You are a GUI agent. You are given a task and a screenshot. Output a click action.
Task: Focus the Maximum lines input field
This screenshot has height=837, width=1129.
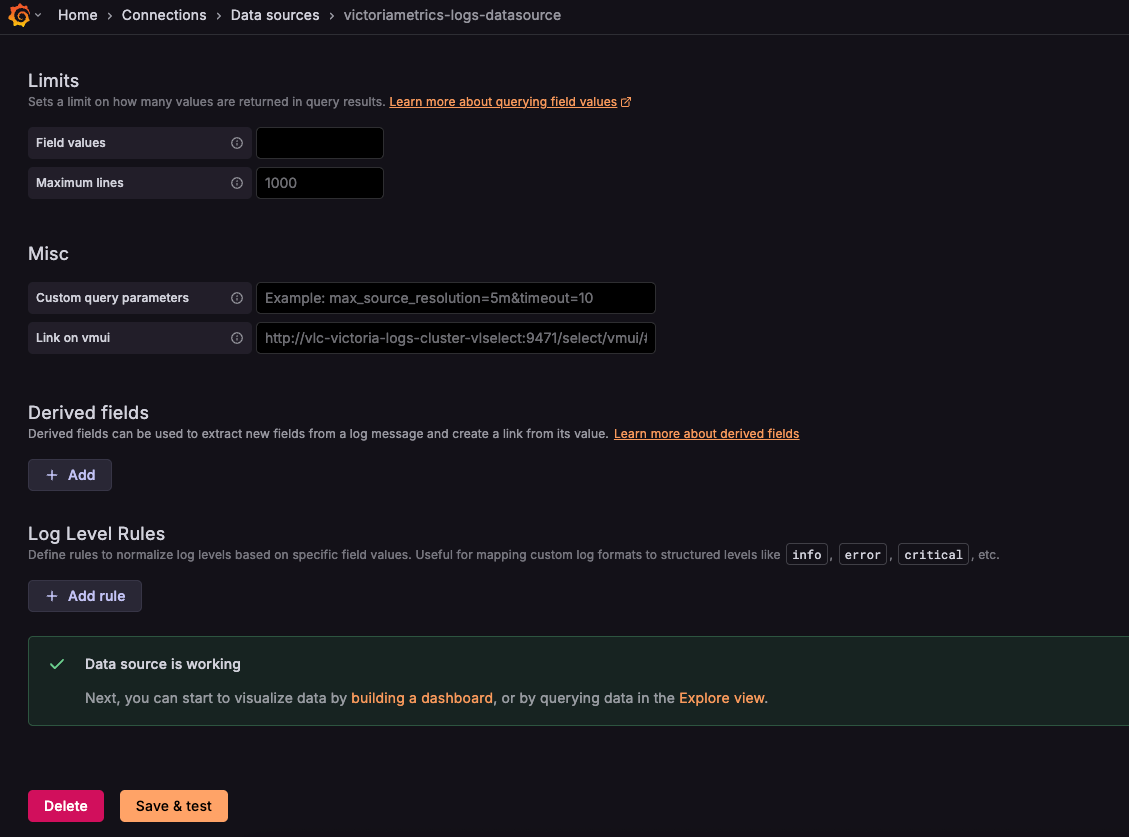point(320,183)
